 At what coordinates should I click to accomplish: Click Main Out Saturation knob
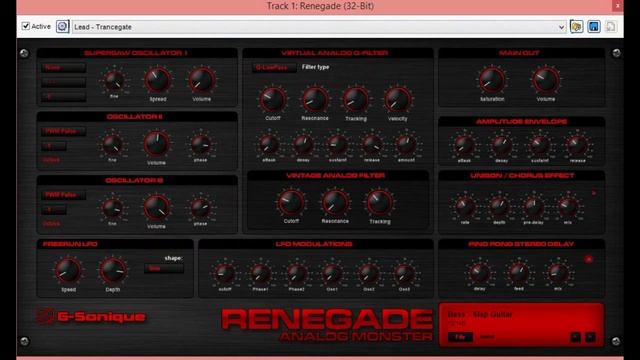point(492,80)
